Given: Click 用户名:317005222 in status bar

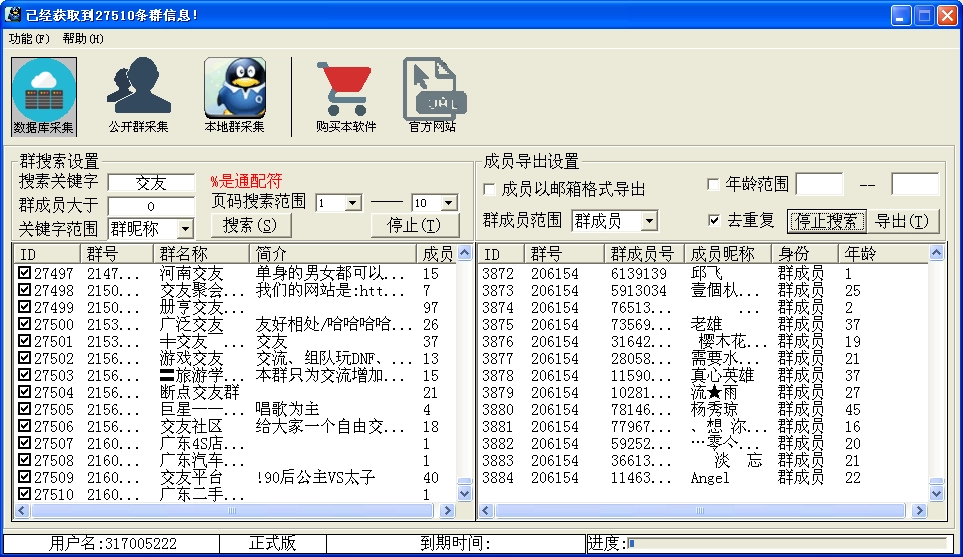Looking at the screenshot, I should coord(112,543).
